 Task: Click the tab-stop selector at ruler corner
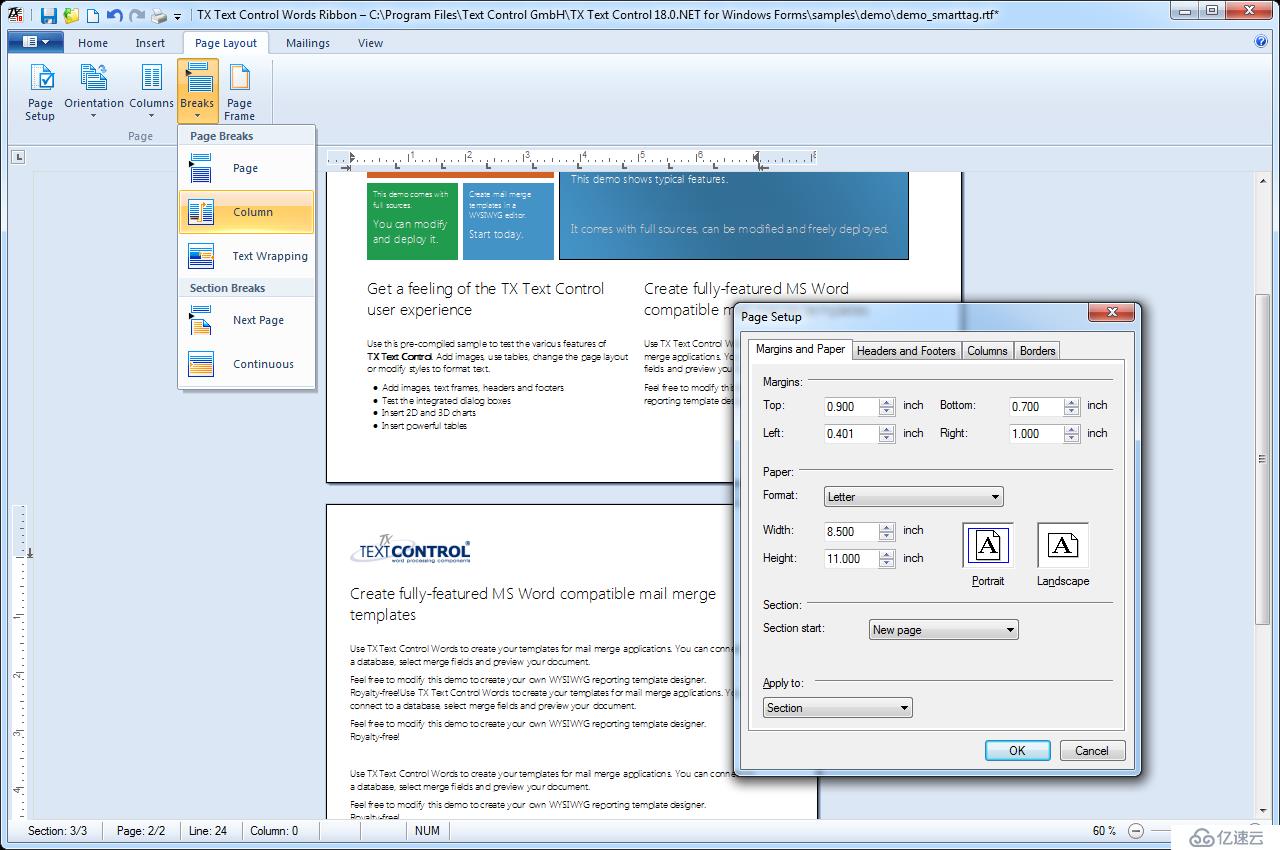pos(18,156)
